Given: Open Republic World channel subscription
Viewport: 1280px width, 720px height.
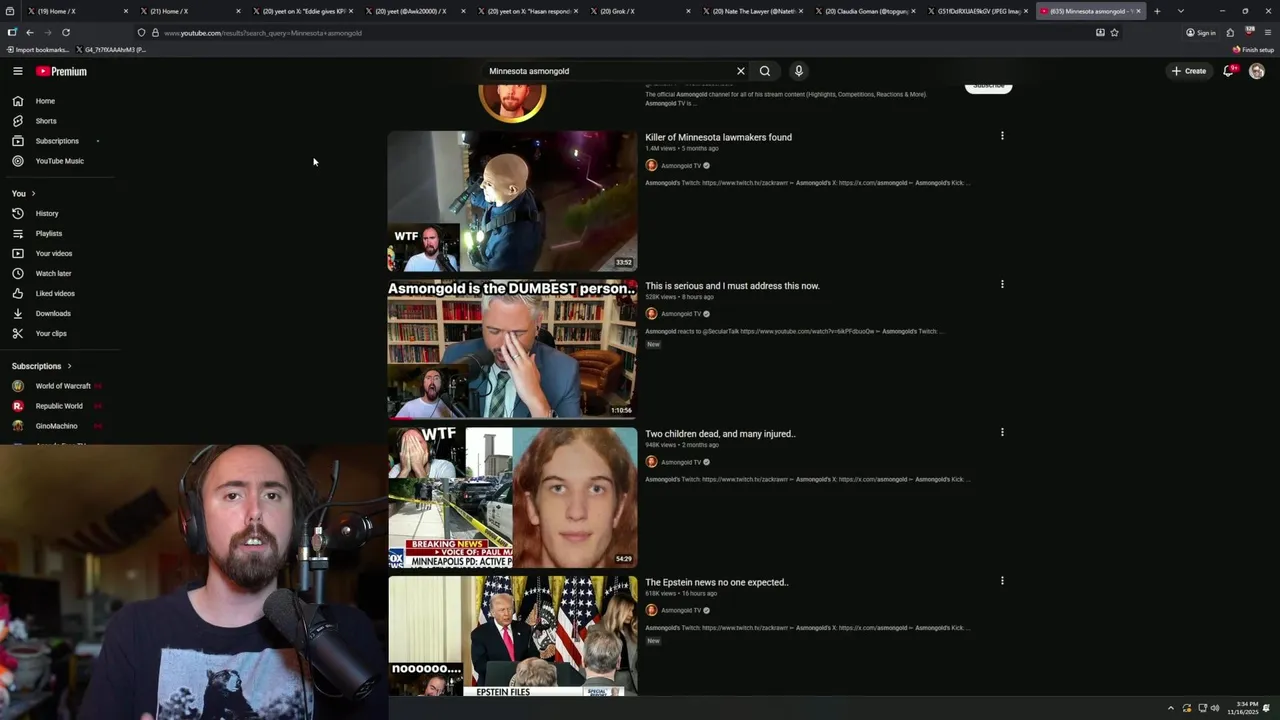Looking at the screenshot, I should 58,406.
